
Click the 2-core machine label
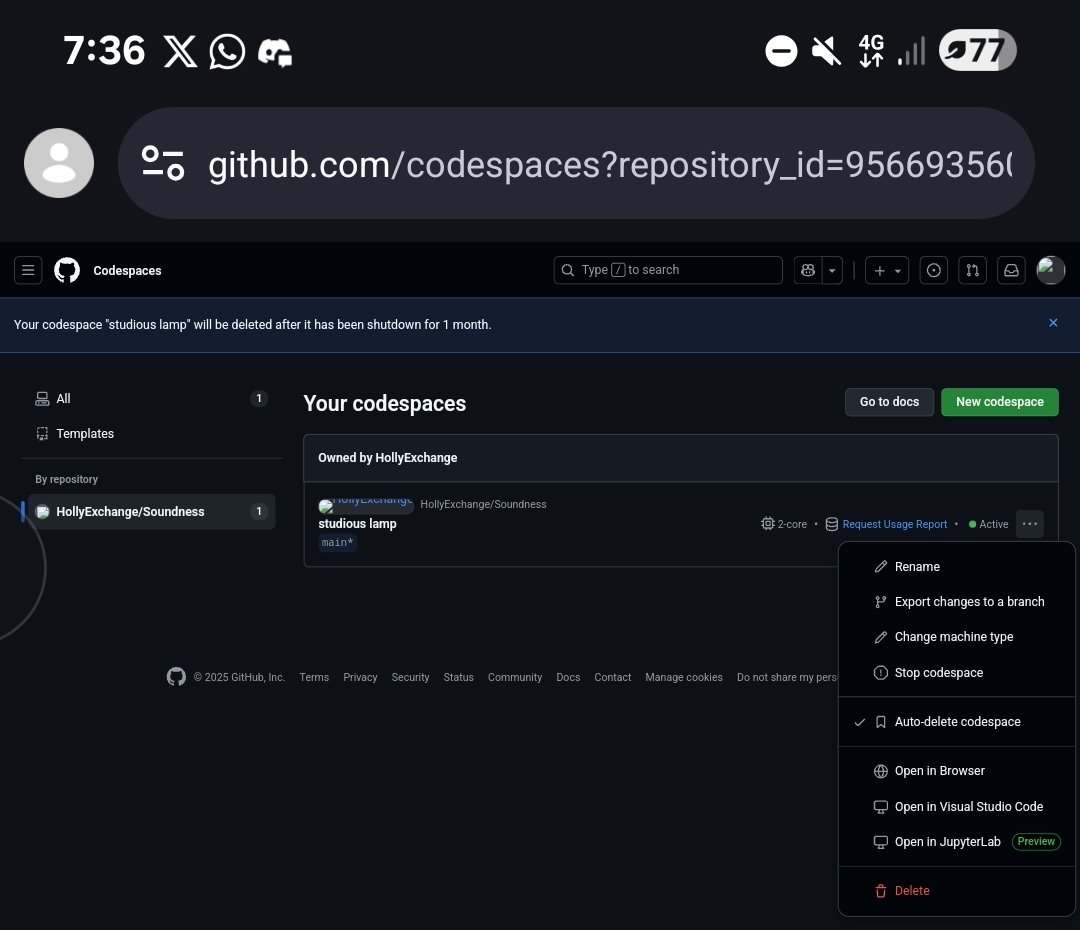click(784, 524)
